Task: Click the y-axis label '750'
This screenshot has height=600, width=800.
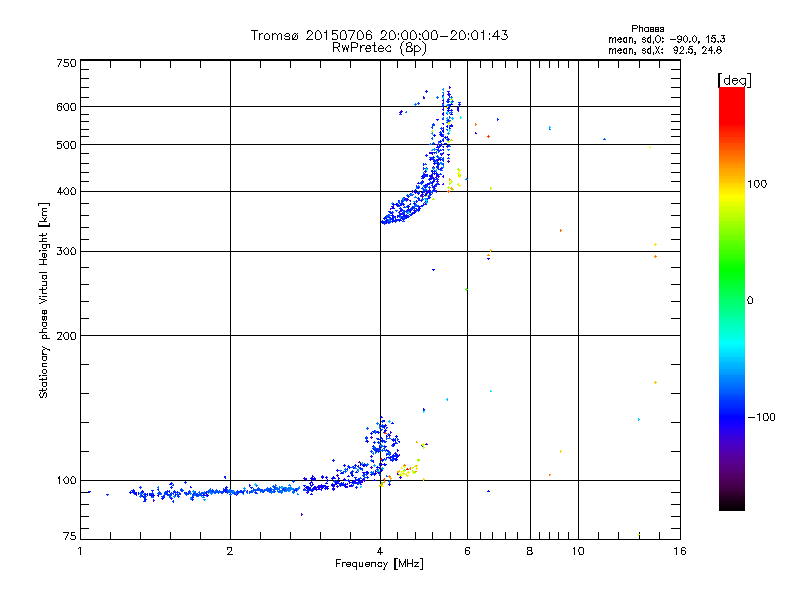Action: tap(66, 63)
